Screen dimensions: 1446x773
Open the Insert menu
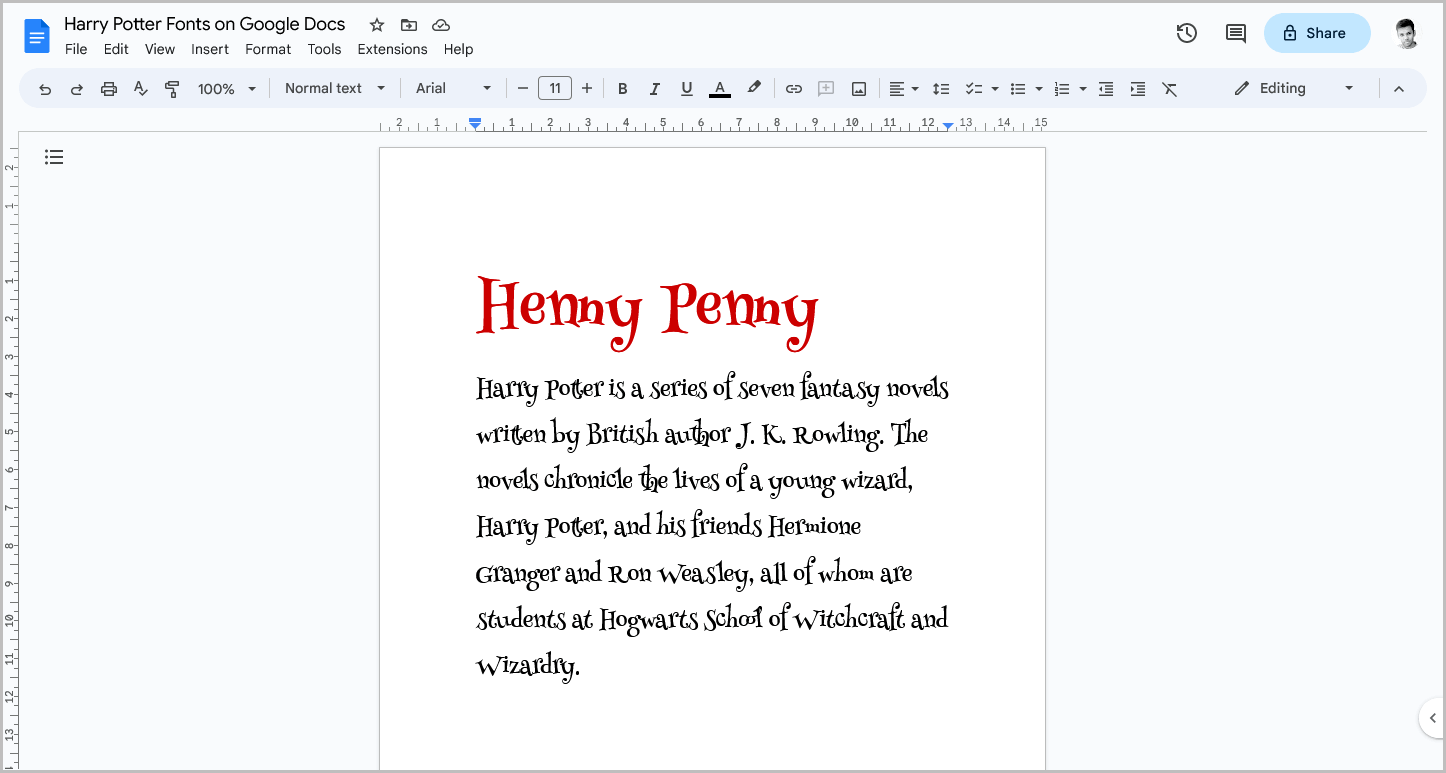point(210,48)
